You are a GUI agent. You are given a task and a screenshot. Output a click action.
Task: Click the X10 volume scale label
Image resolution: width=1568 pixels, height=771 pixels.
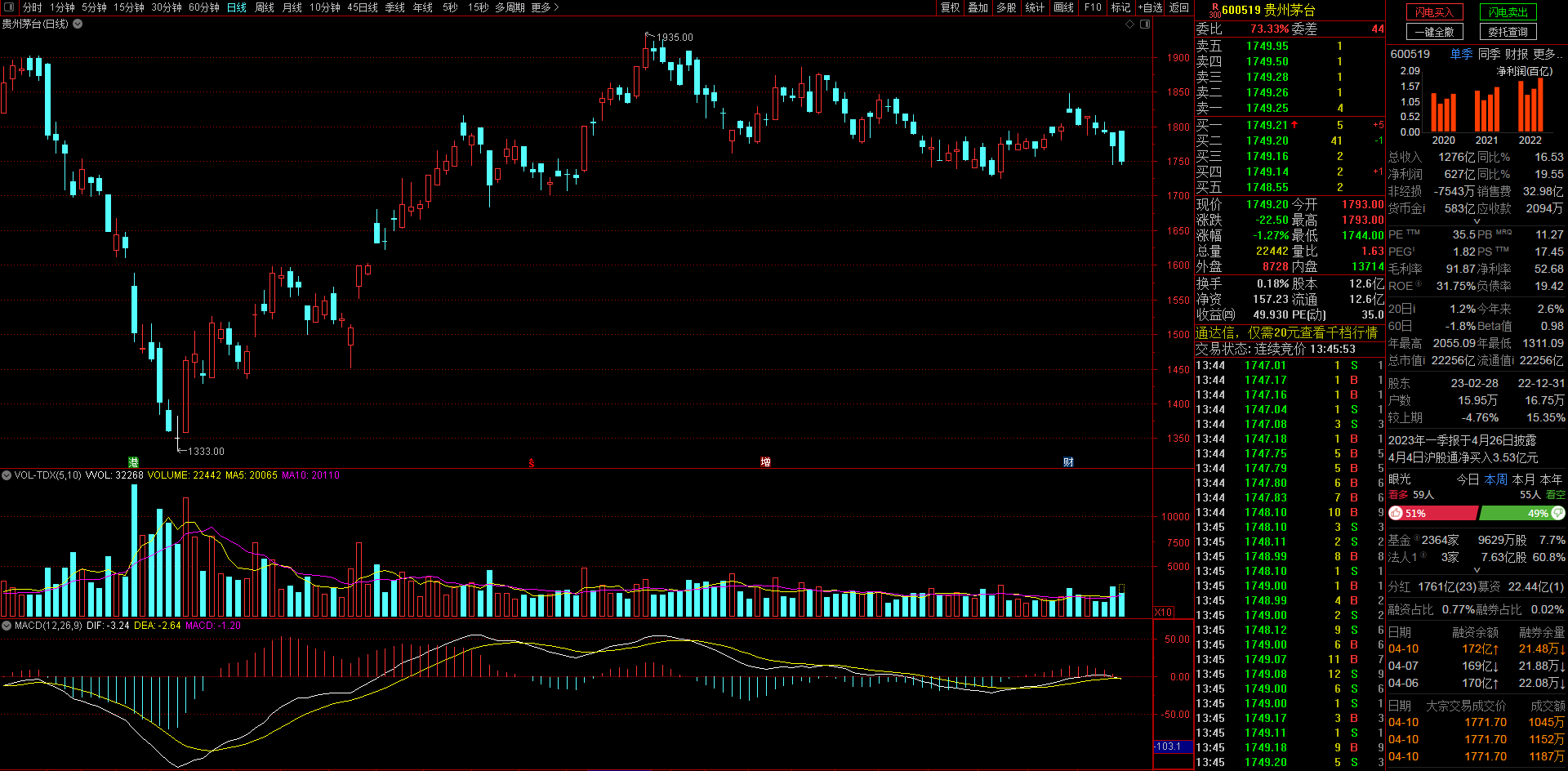pyautogui.click(x=1163, y=612)
